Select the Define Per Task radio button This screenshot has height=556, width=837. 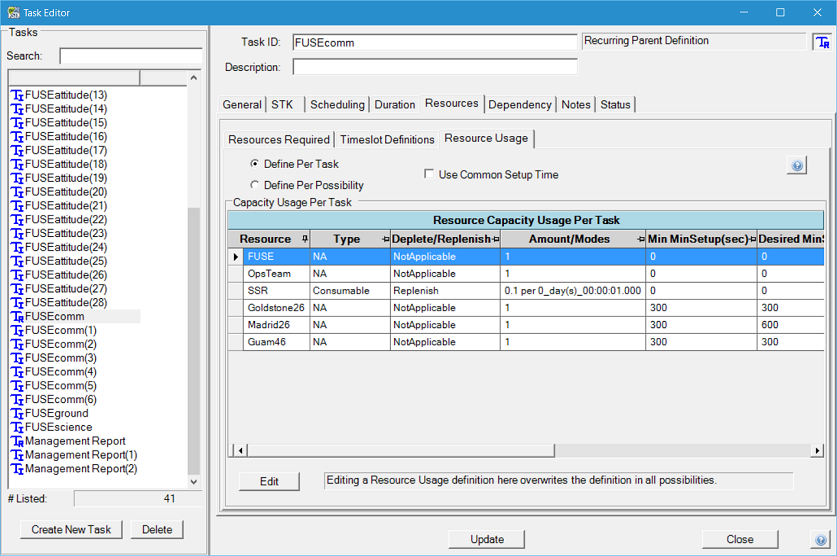(x=255, y=164)
